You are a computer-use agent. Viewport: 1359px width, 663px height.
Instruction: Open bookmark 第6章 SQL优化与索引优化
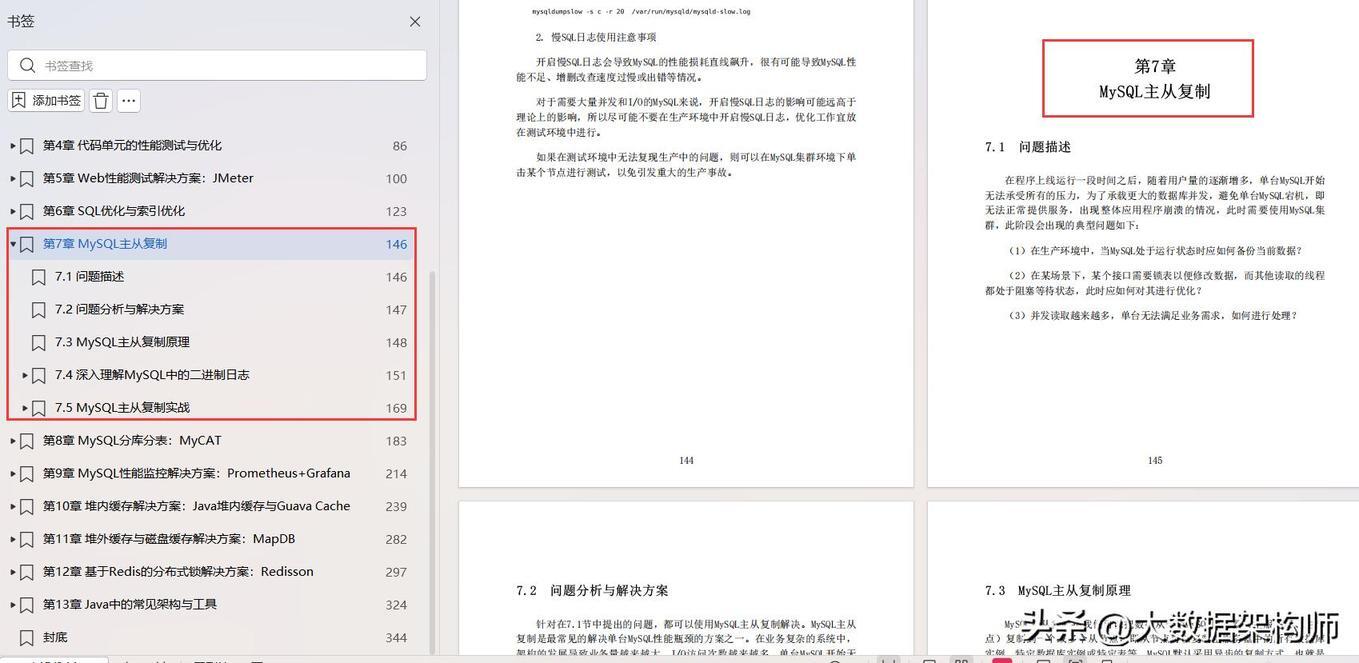click(114, 211)
